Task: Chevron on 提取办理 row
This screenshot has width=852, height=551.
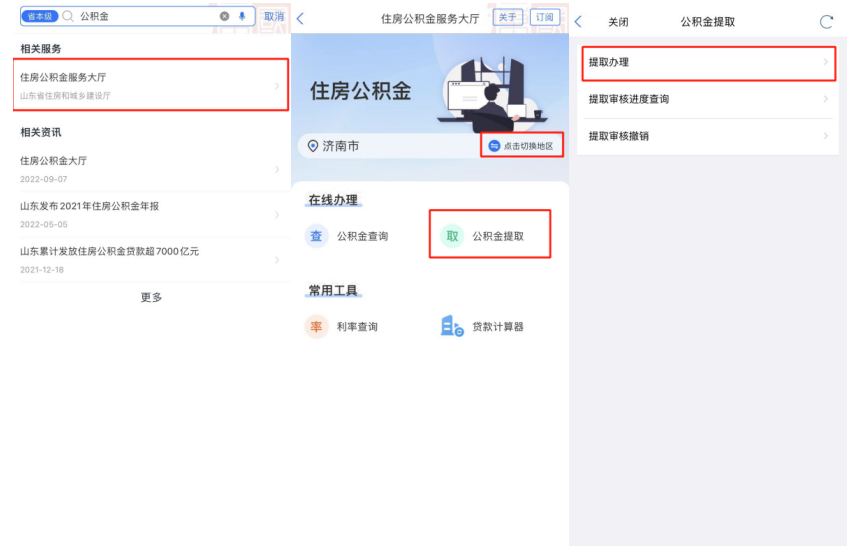Action: tap(825, 62)
